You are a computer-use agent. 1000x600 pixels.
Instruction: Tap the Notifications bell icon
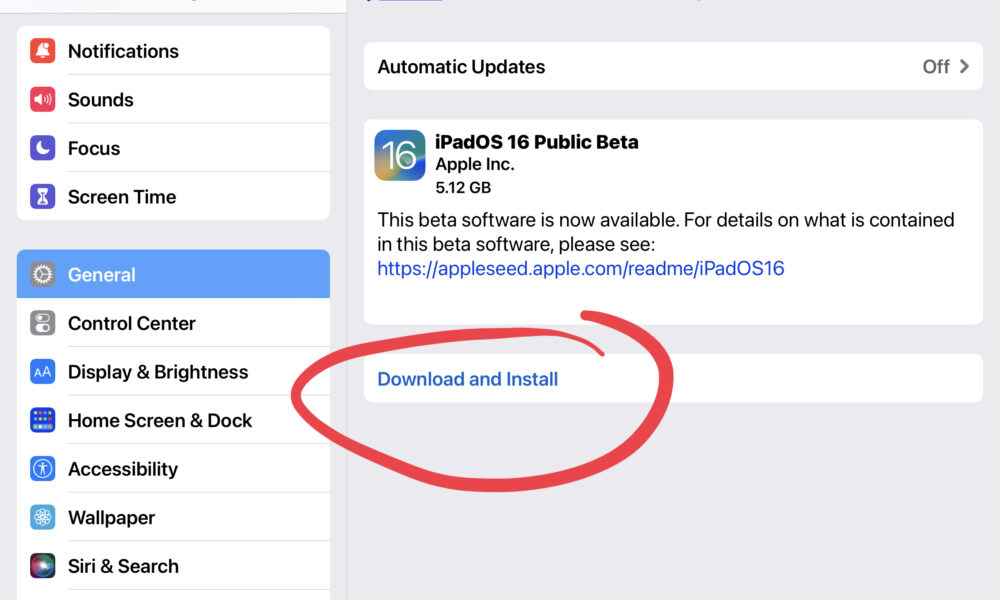click(x=43, y=51)
